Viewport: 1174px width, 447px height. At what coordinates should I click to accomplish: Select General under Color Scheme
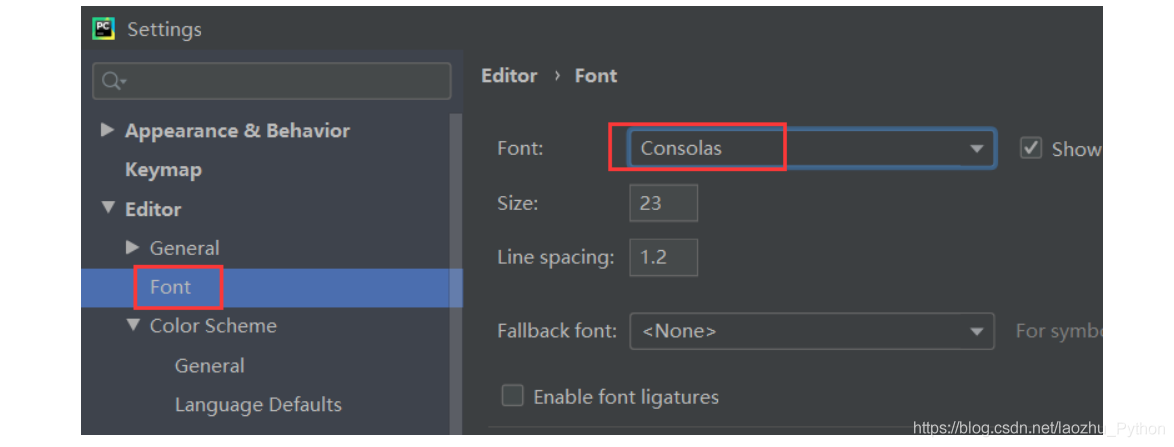click(210, 365)
